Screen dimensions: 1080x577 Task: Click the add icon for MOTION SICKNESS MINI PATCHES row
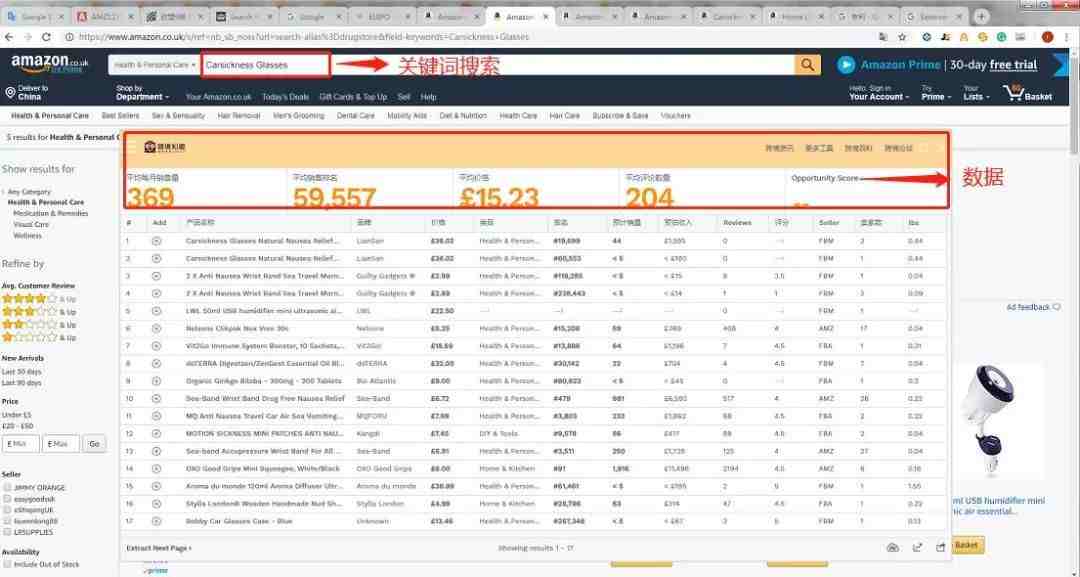(156, 434)
